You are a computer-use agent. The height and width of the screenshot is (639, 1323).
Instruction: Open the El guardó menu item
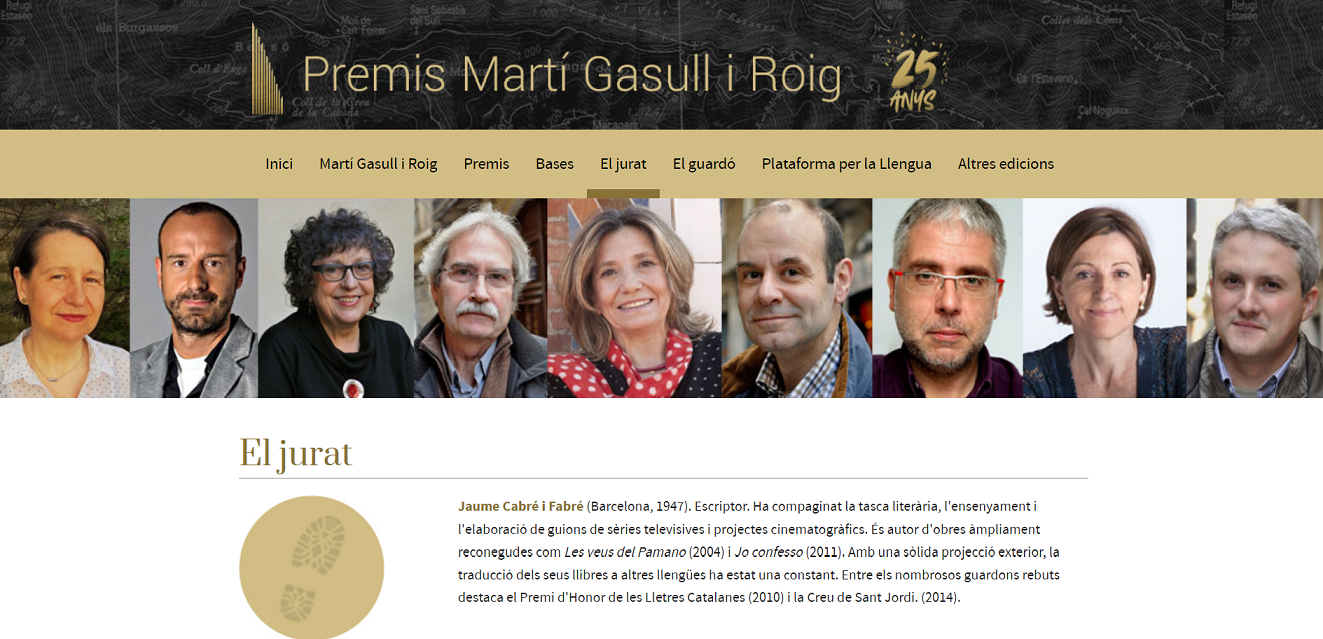click(704, 164)
